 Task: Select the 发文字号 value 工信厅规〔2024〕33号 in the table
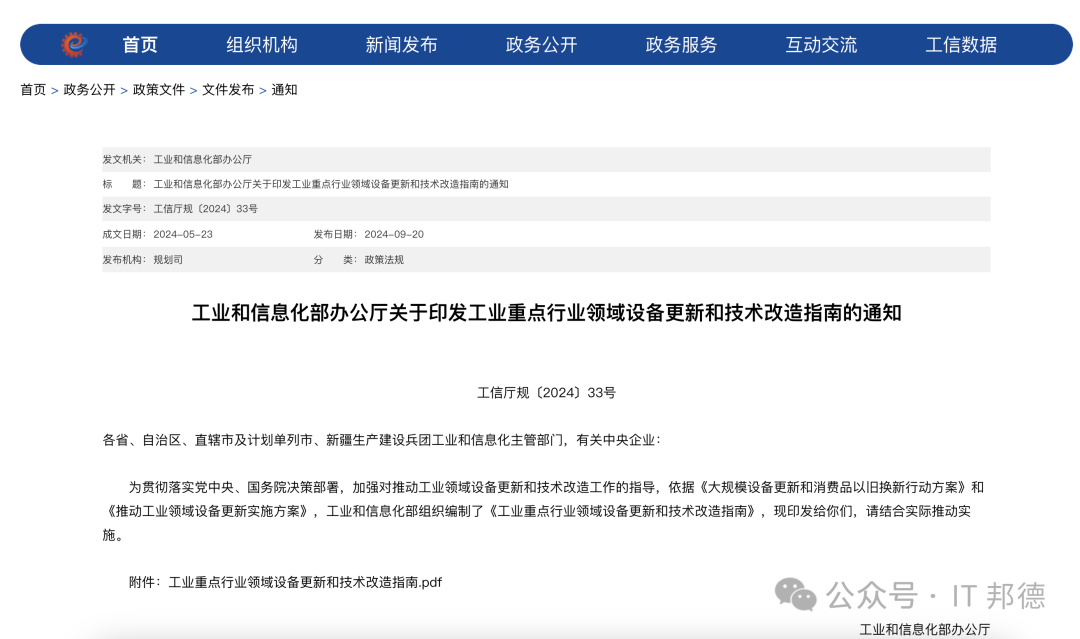(205, 209)
